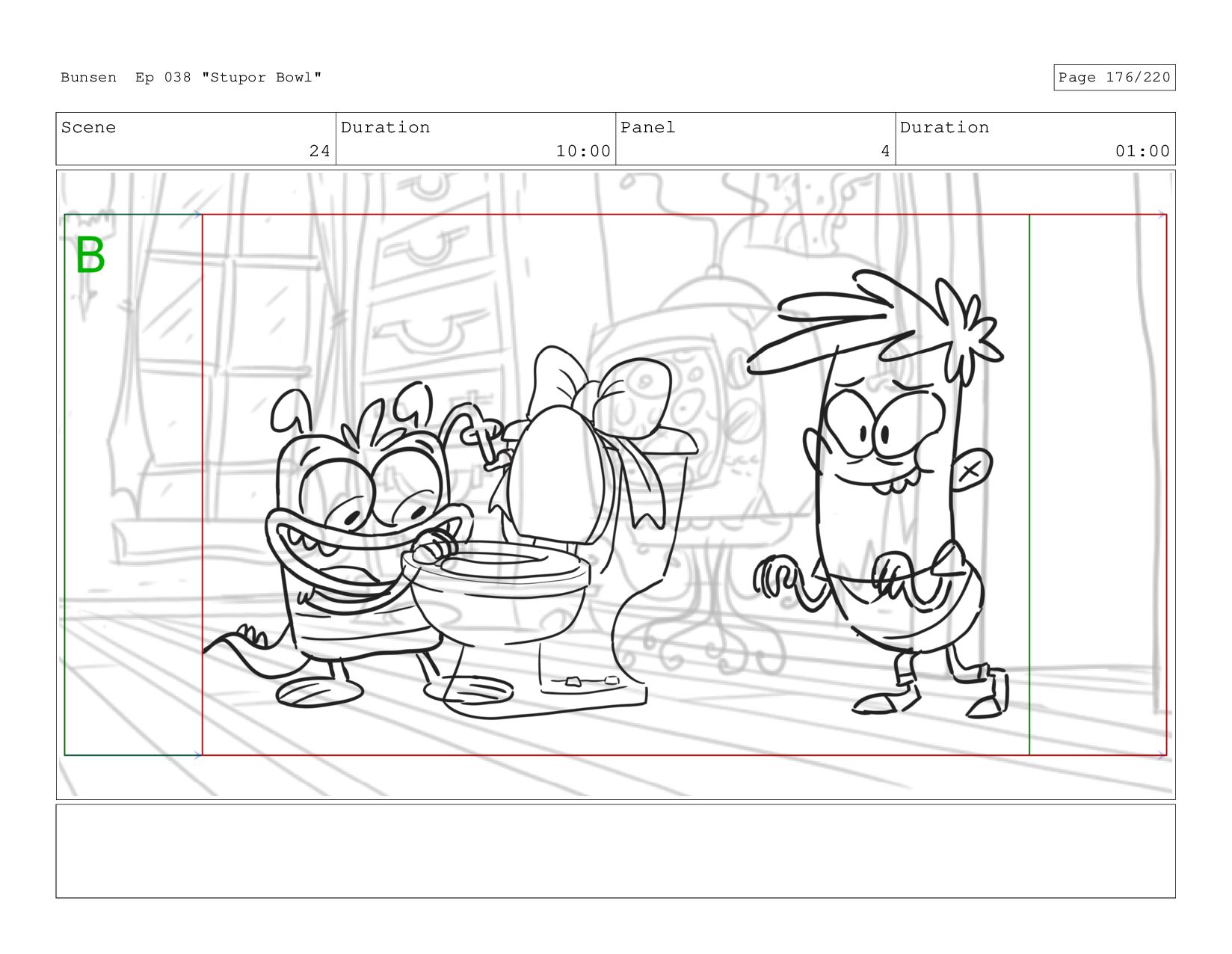Click the 'Panel' header label
1232x954 pixels.
[647, 128]
